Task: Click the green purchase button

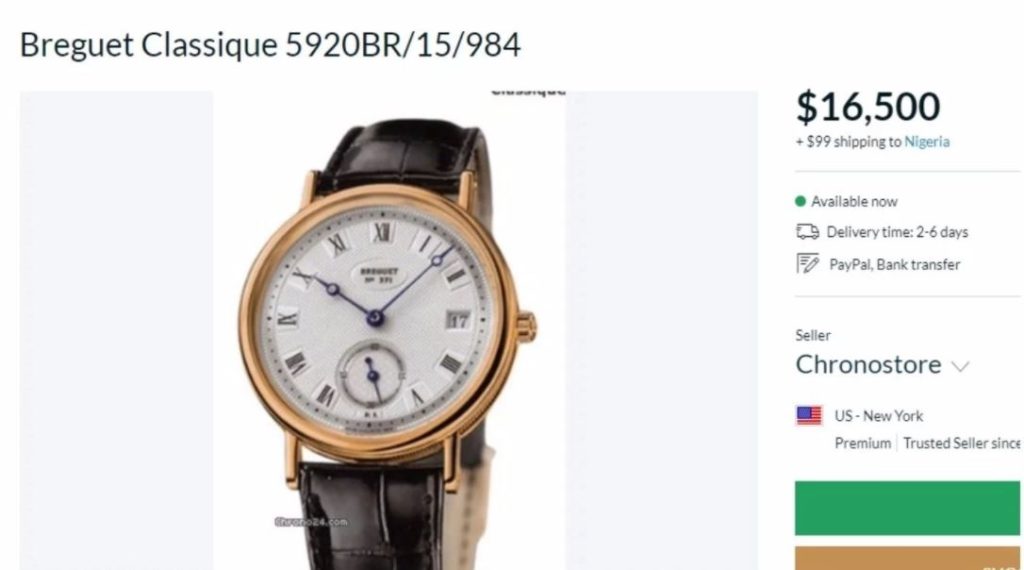Action: (907, 508)
